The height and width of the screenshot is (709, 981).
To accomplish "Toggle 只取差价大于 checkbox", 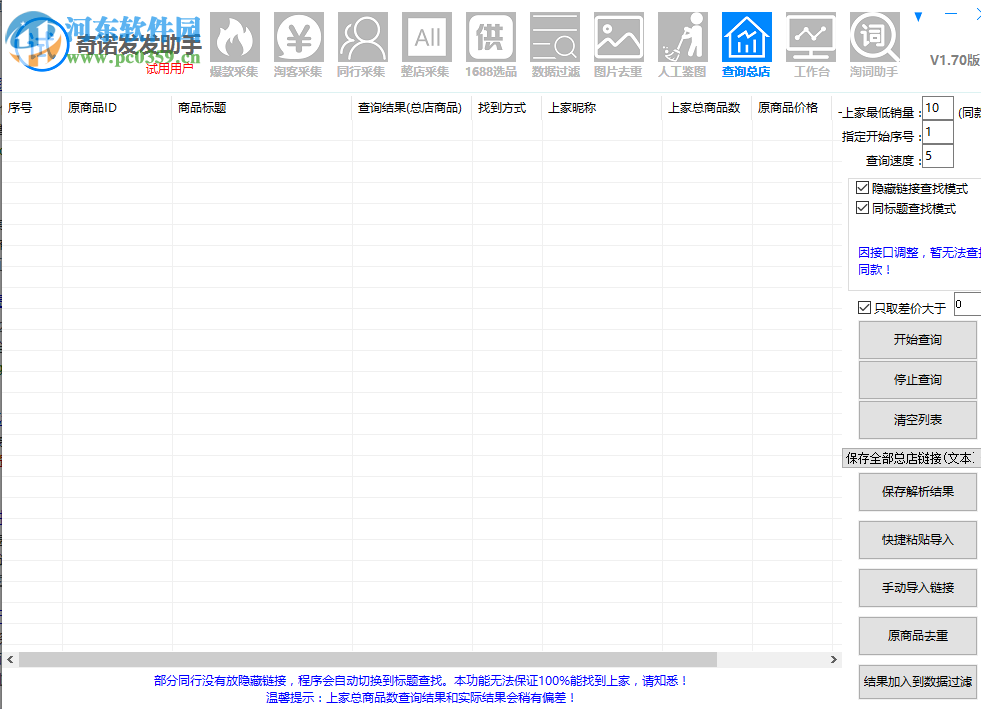I will (865, 307).
